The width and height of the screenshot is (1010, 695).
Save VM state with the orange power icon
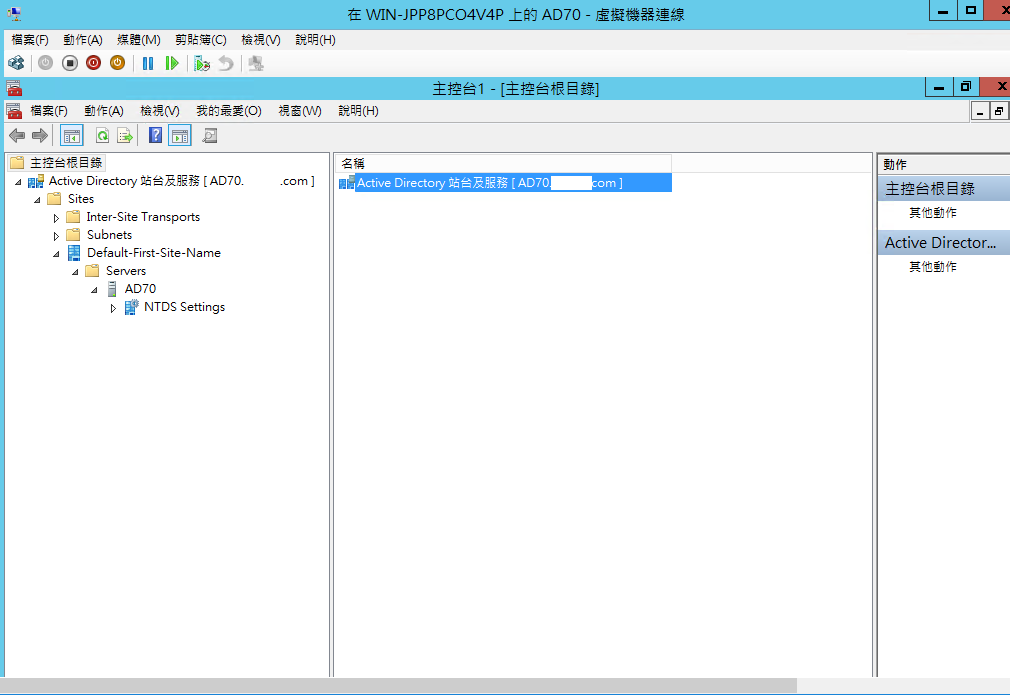[x=117, y=63]
